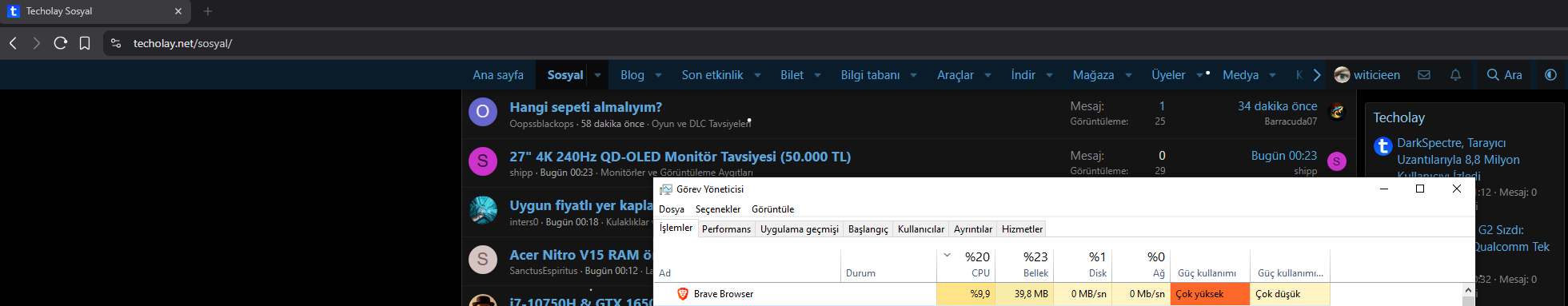Switch to Ayrıntılar tab
Image resolution: width=1568 pixels, height=306 pixels.
click(x=973, y=229)
